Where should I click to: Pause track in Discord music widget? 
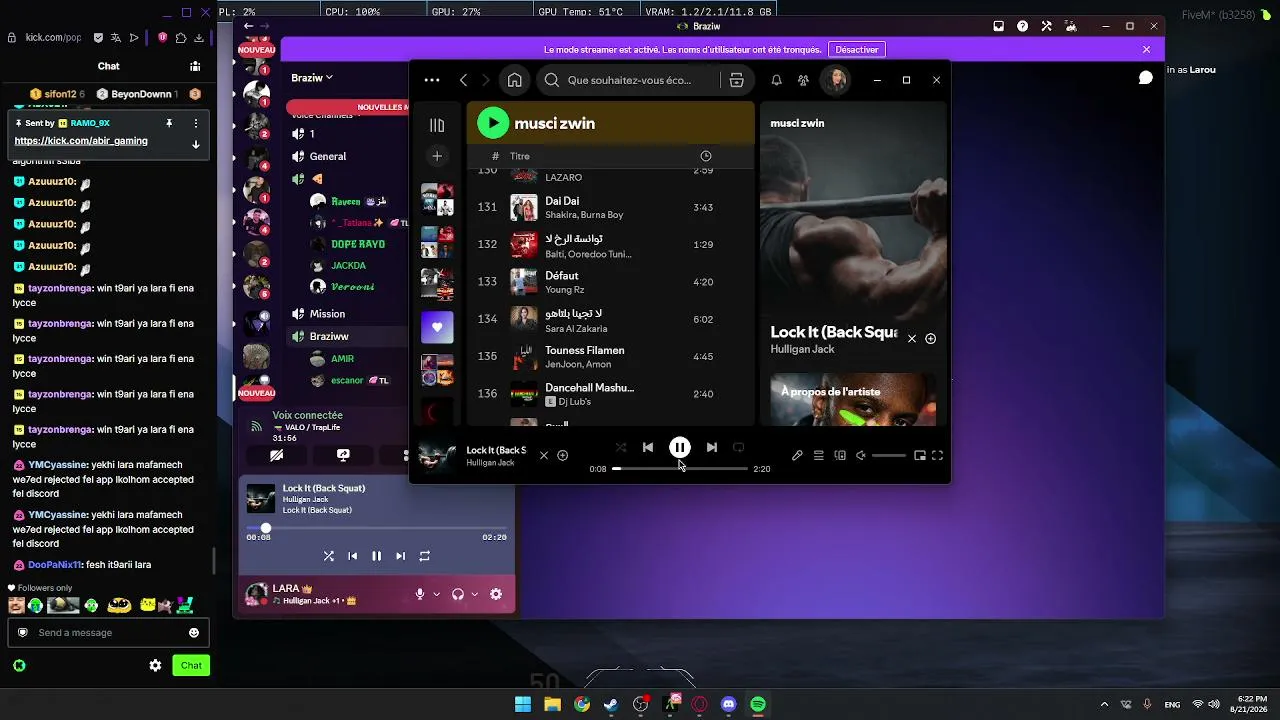pos(376,556)
